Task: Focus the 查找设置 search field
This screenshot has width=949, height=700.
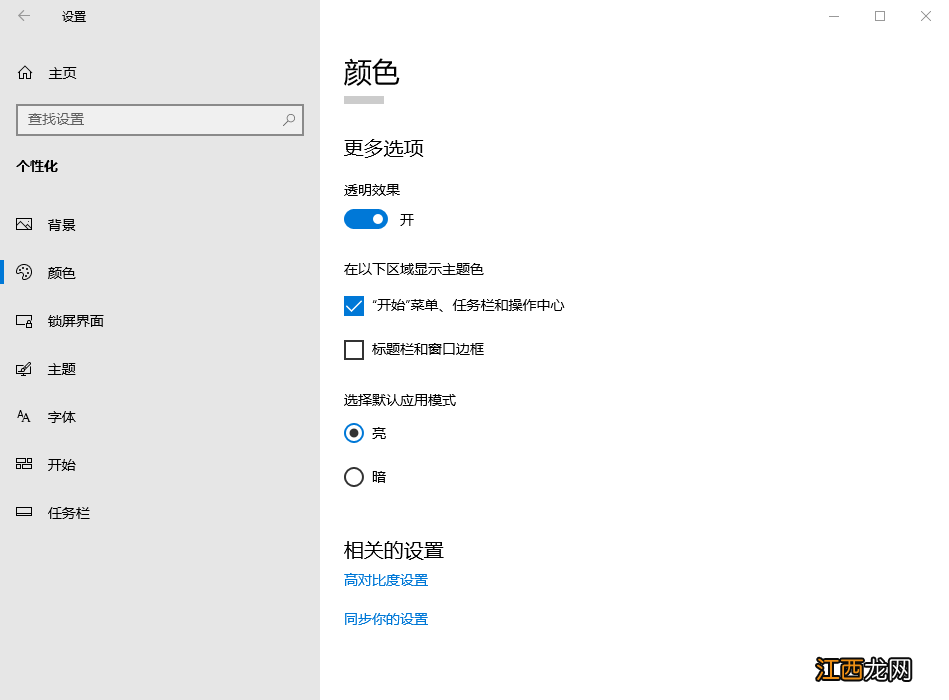Action: tap(160, 120)
